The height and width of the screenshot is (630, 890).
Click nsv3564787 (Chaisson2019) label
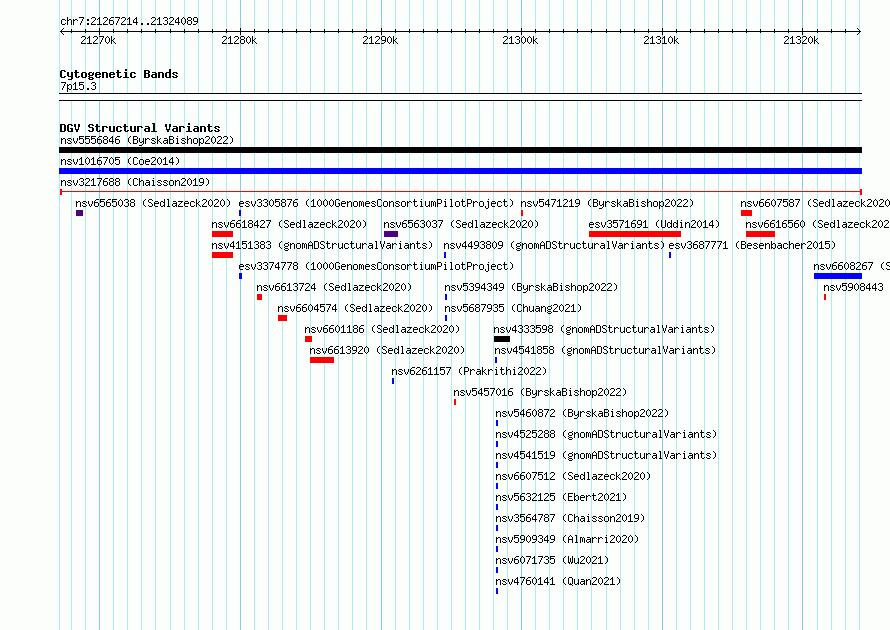coord(570,518)
